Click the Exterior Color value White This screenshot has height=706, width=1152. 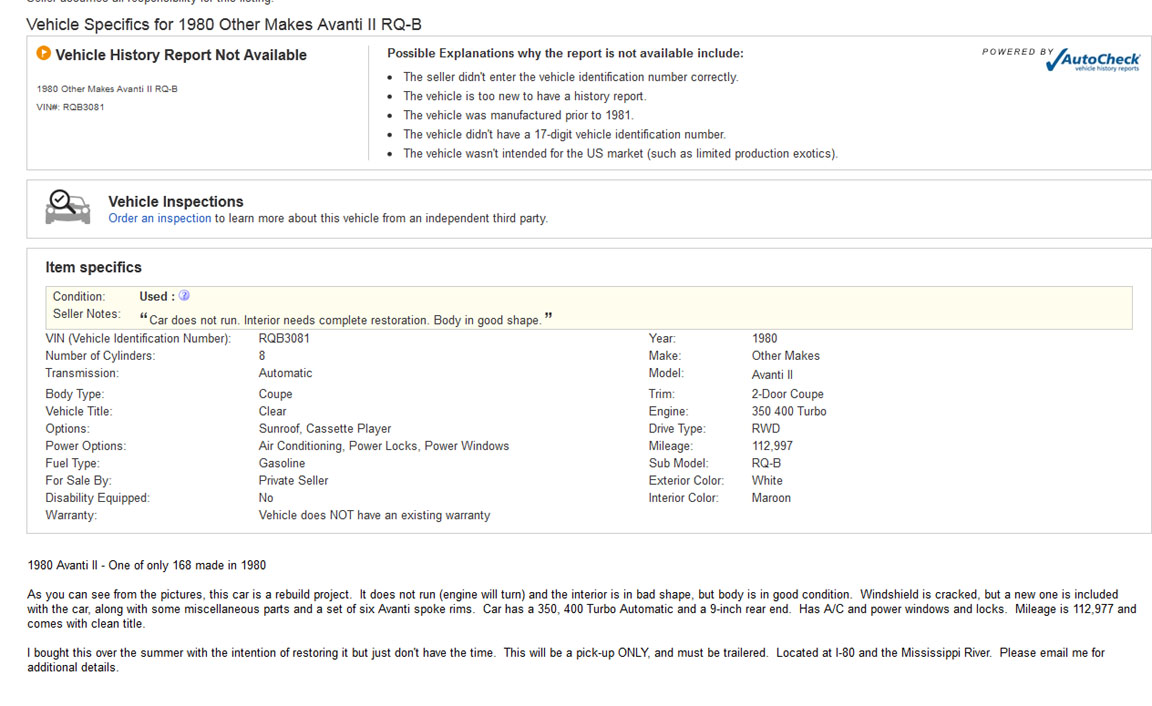pos(767,480)
